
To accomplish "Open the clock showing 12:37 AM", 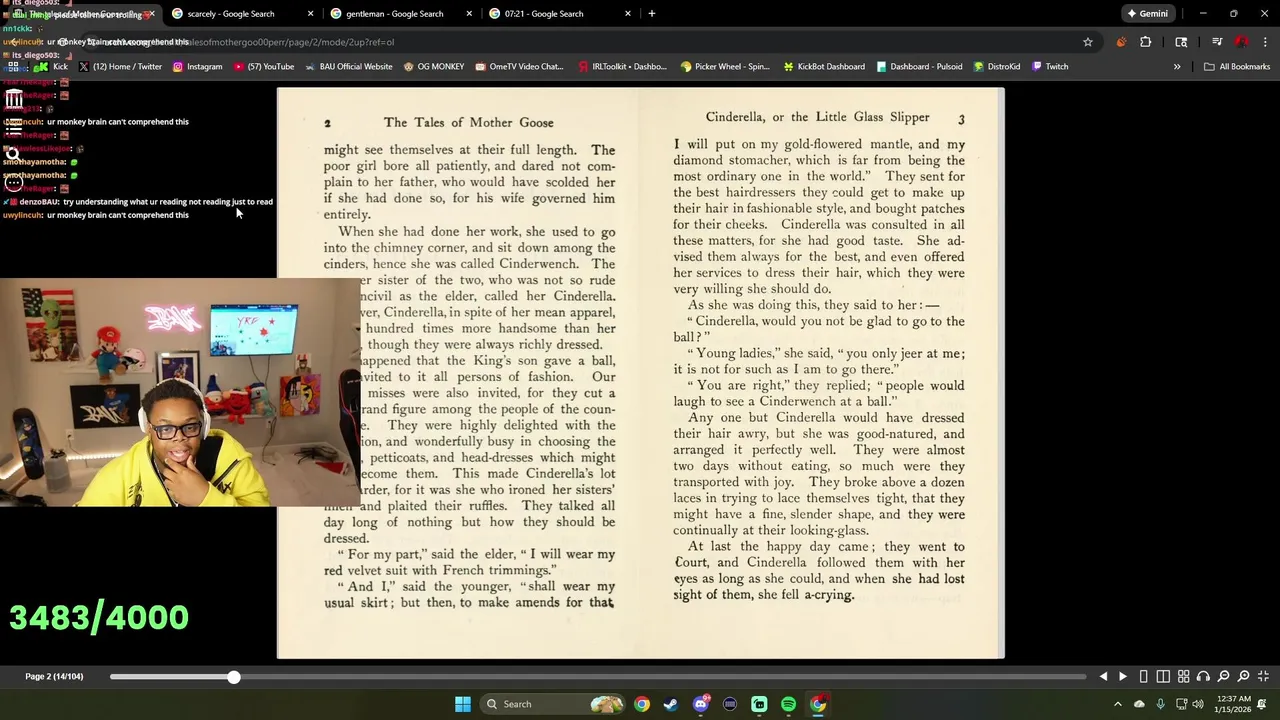I will [1234, 704].
